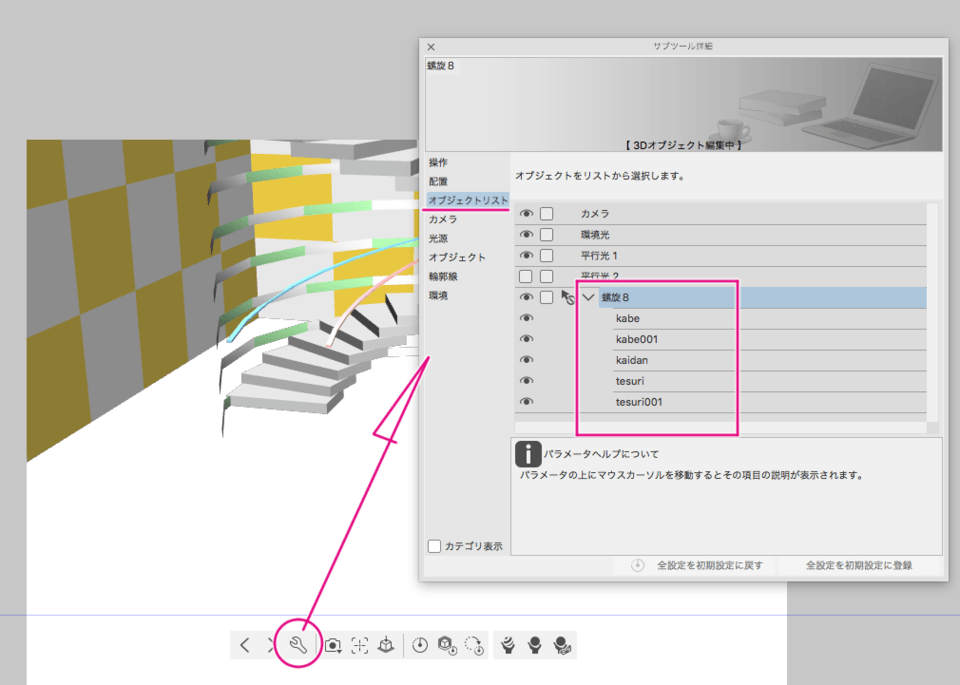Open the オブジェクト settings category
960x685 pixels.
click(x=457, y=257)
